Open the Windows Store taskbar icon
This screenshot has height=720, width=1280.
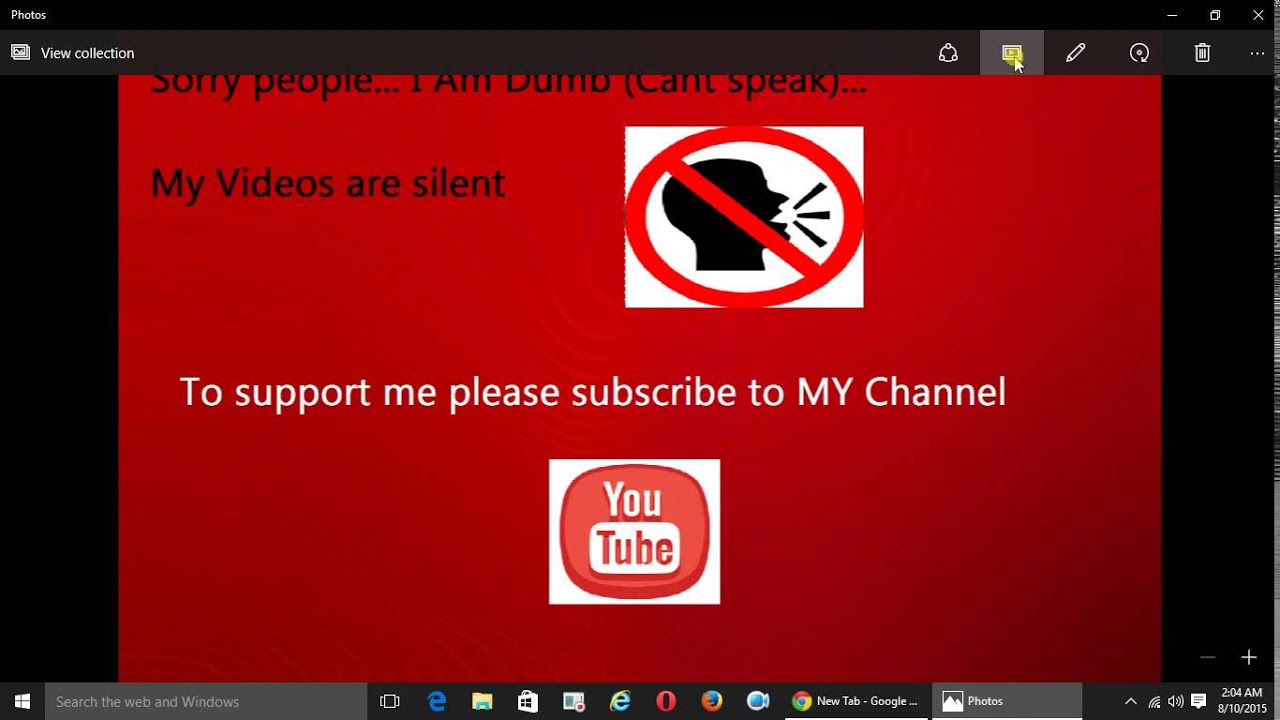528,701
